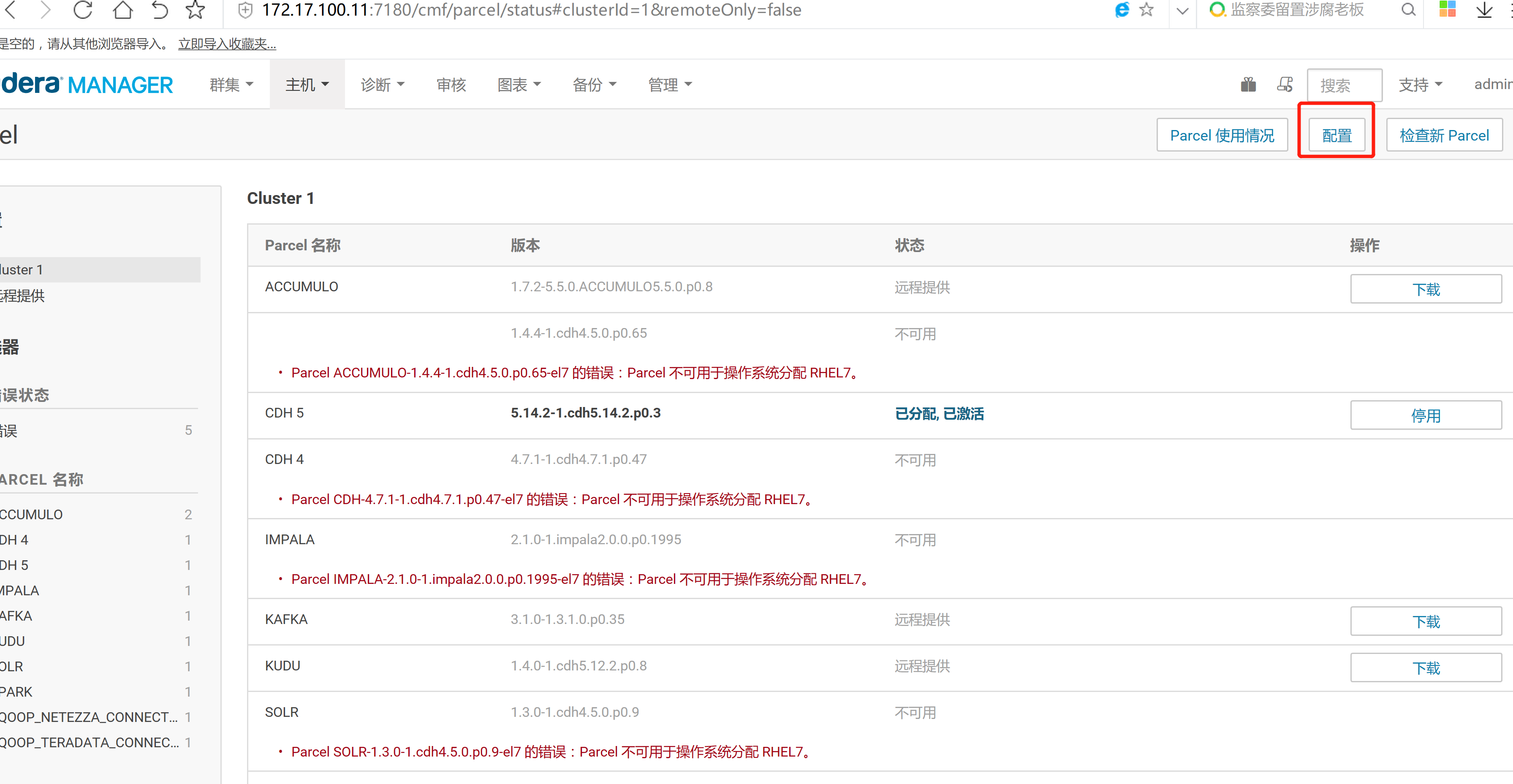Click the 检查新 Parcel button

coord(1444,135)
